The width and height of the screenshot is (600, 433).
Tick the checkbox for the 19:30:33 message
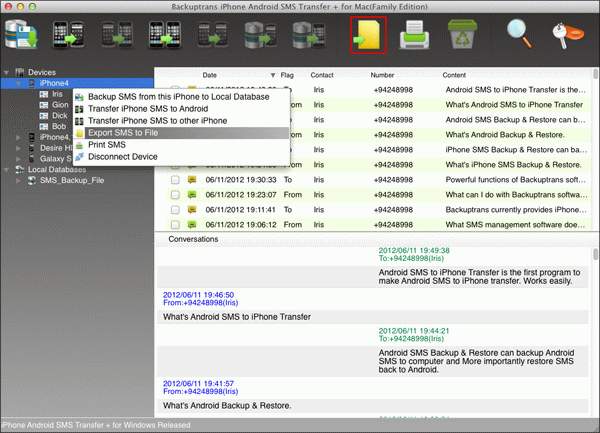click(175, 180)
